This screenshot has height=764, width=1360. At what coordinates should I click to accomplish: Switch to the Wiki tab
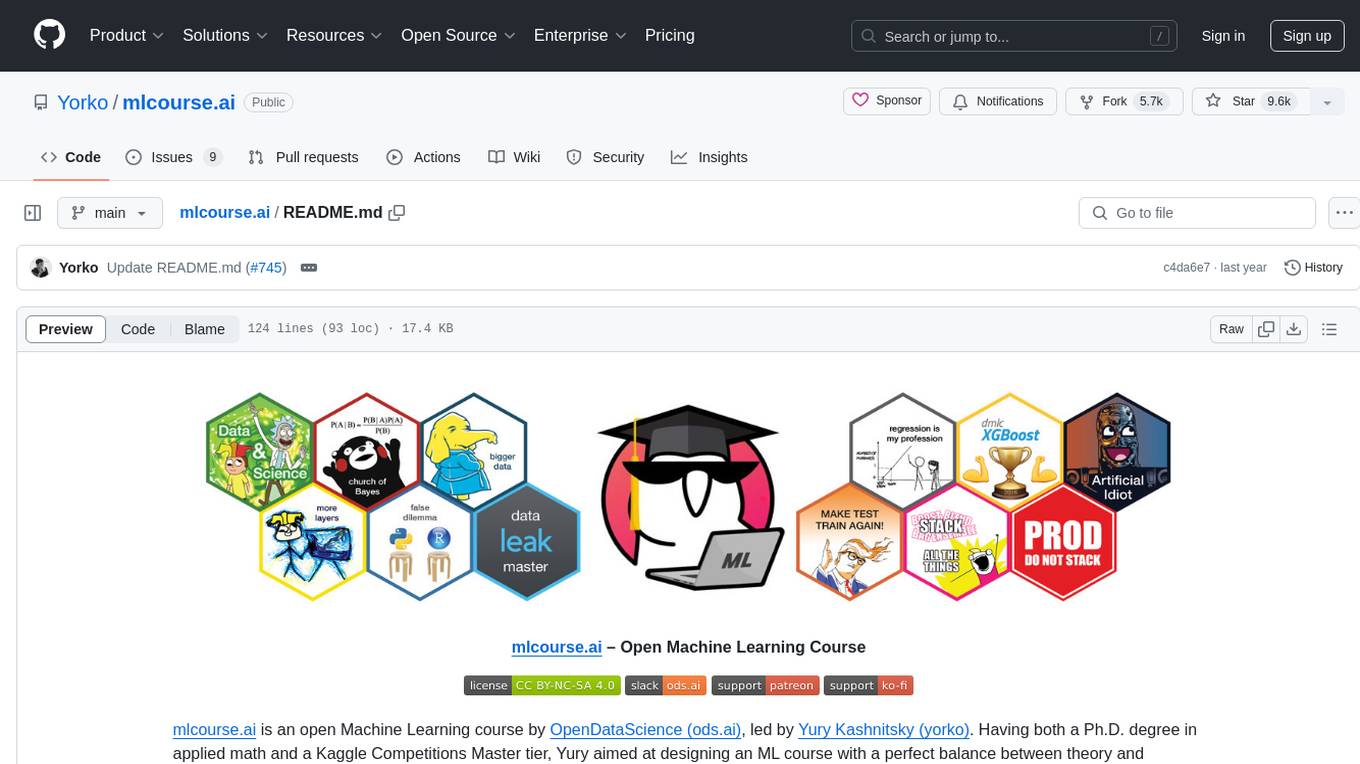[x=514, y=157]
